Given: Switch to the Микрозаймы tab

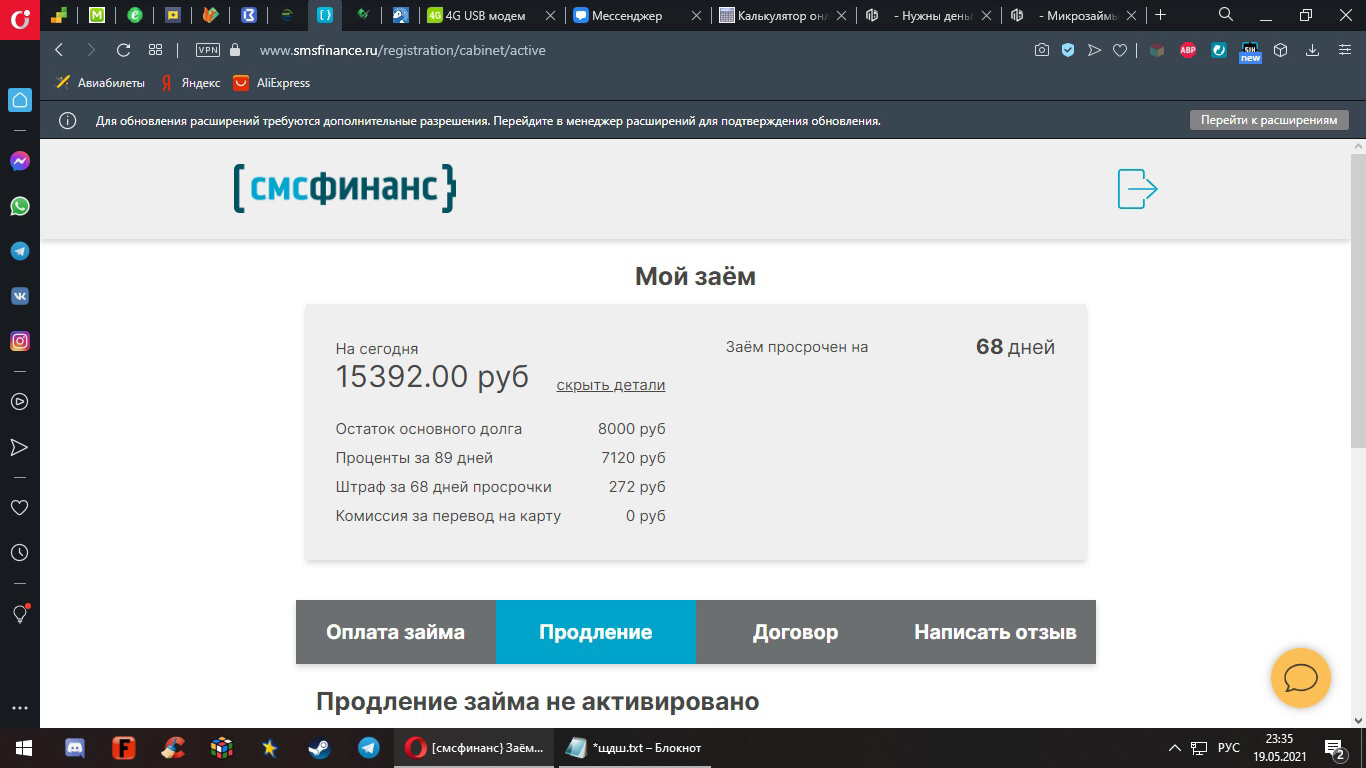Looking at the screenshot, I should (x=1075, y=15).
